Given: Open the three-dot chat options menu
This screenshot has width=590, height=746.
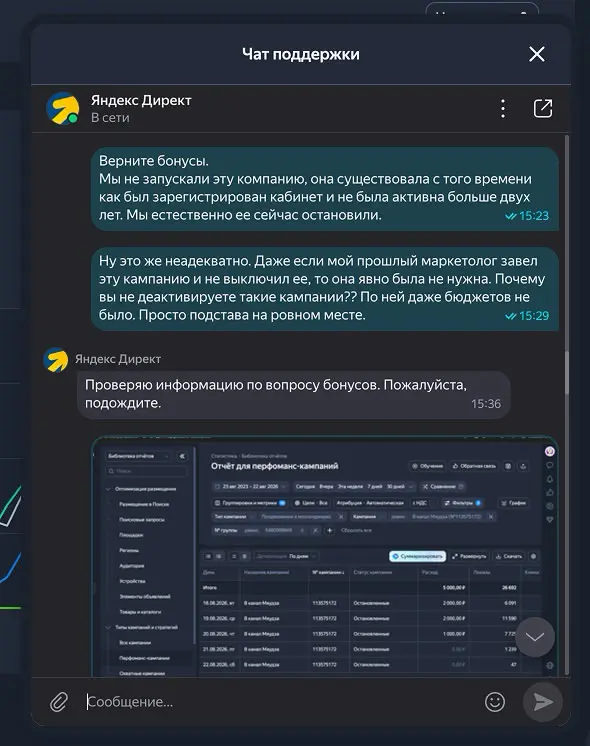Looking at the screenshot, I should point(503,108).
